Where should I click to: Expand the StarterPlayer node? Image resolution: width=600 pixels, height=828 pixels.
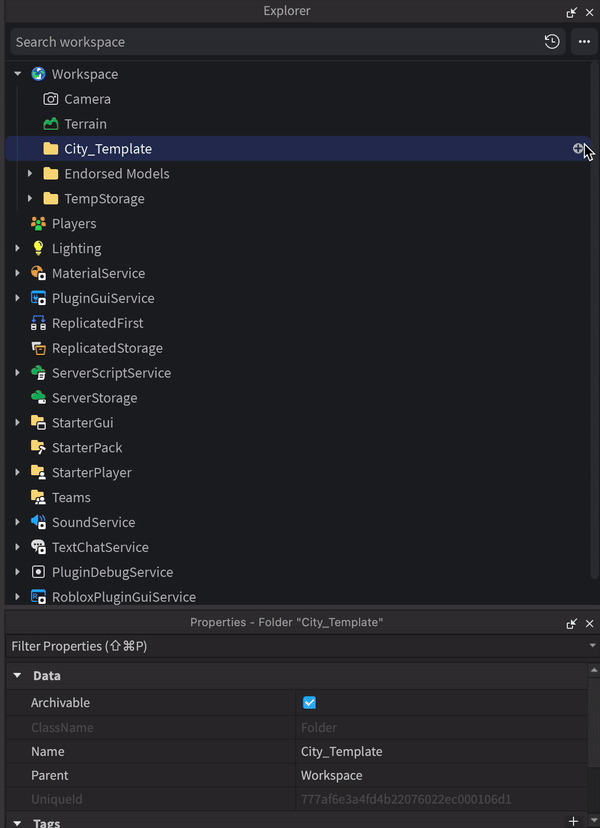(x=18, y=472)
